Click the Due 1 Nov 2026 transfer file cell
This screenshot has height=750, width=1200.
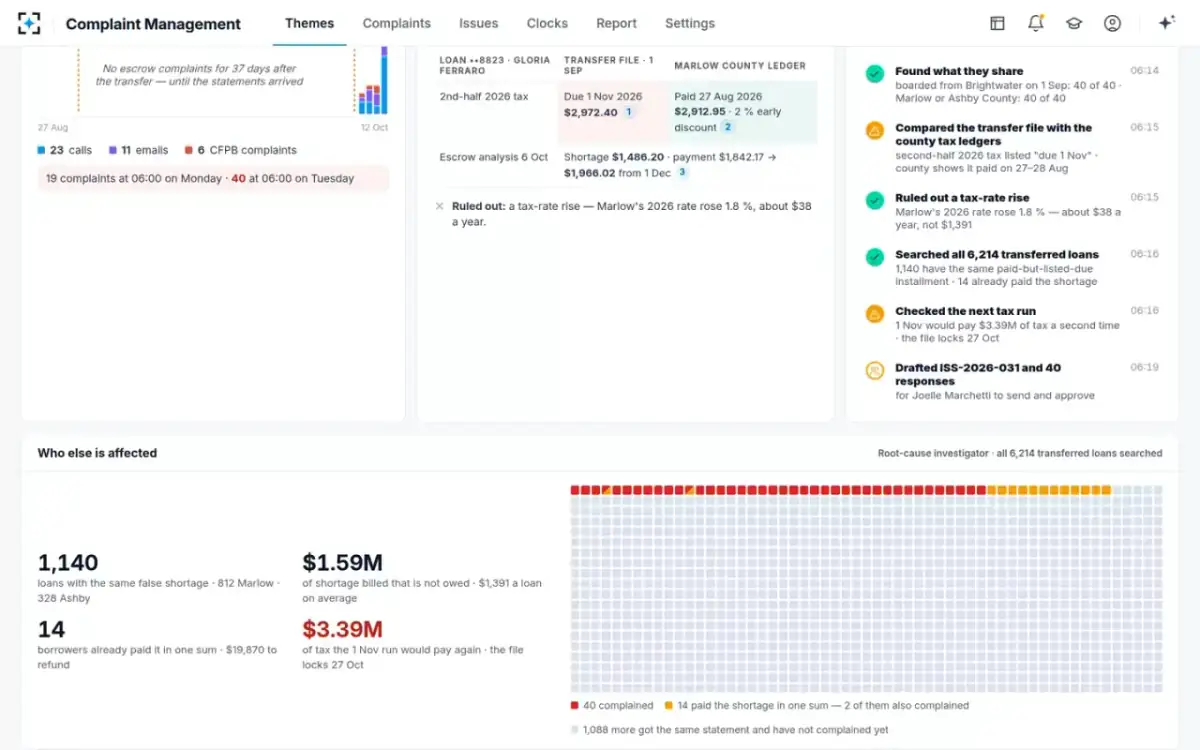tap(613, 111)
